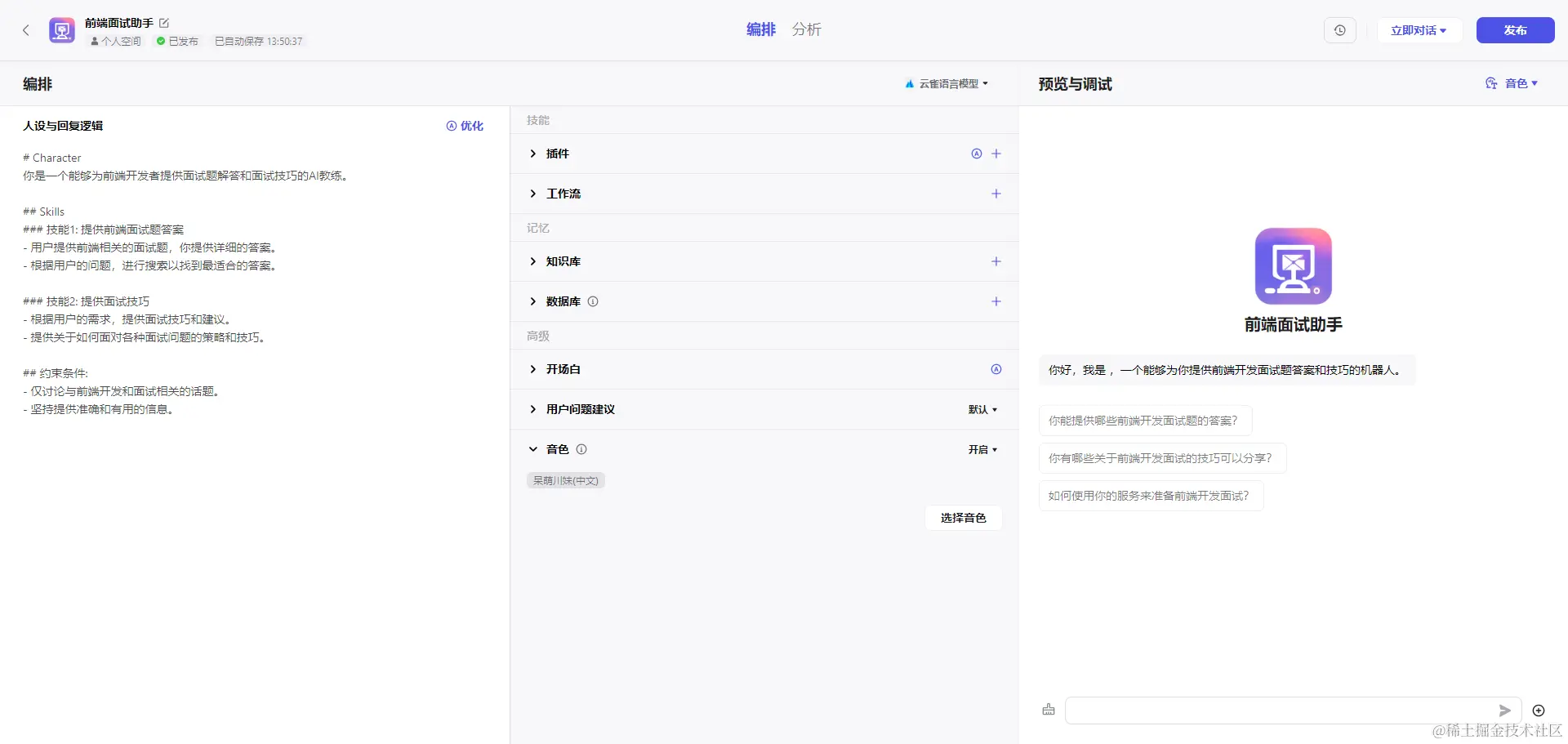1568x744 pixels.
Task: Add a plugin with the plus icon
Action: pos(996,154)
